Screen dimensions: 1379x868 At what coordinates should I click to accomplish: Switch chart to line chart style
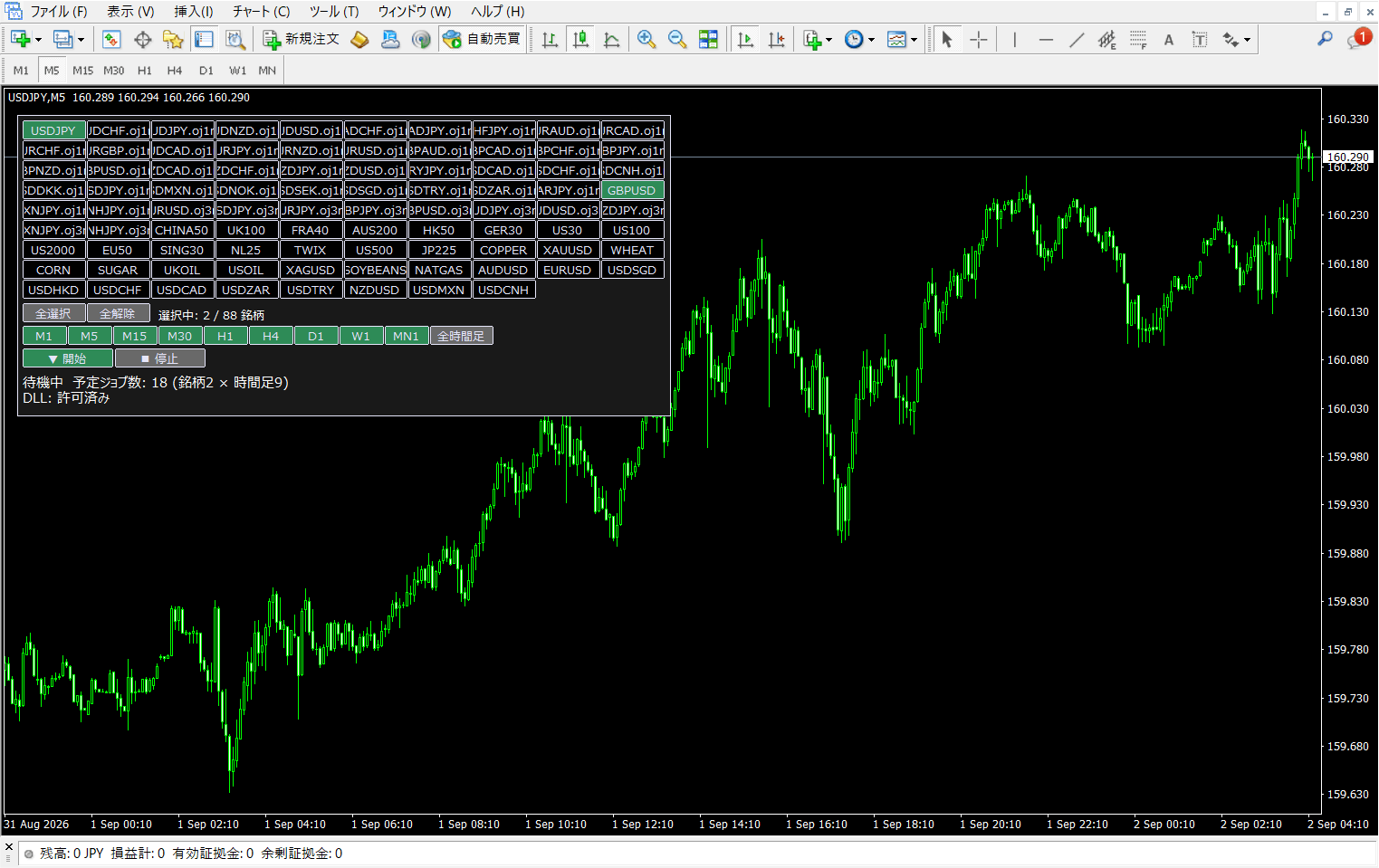pyautogui.click(x=611, y=39)
